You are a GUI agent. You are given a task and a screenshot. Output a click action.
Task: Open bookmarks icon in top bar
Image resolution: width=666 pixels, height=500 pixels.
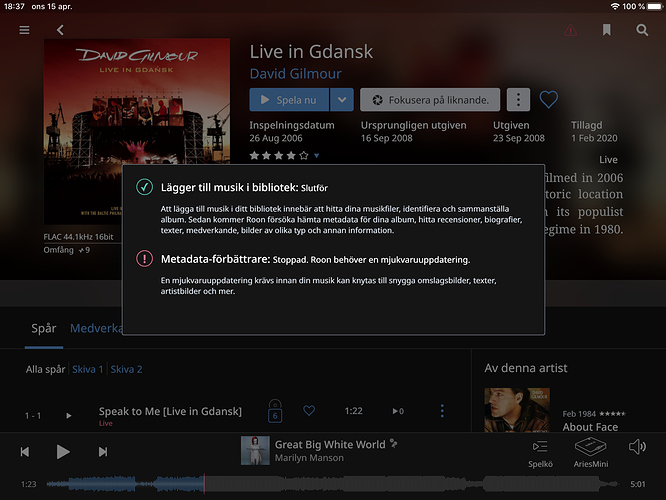click(x=607, y=30)
